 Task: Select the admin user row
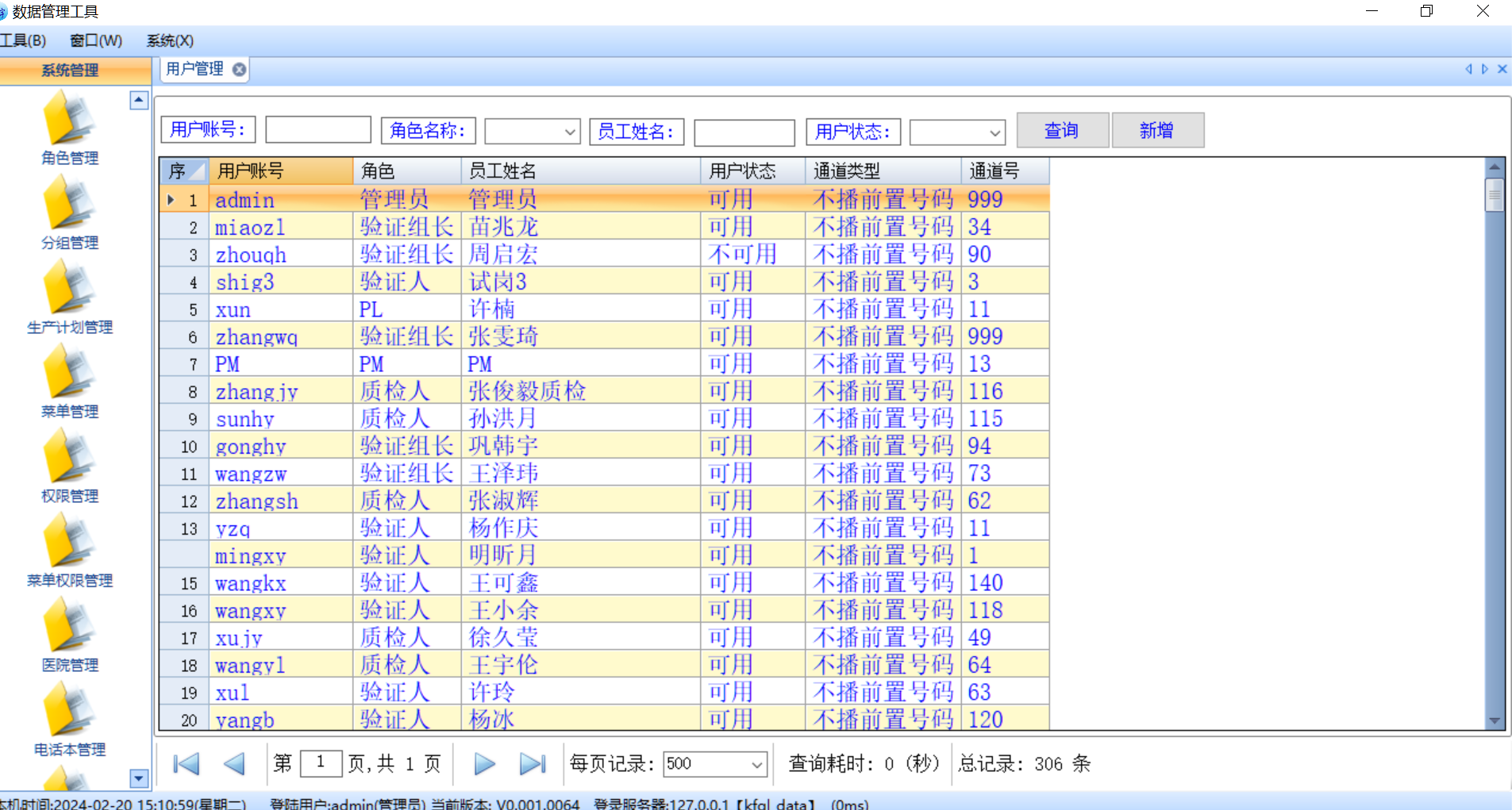click(604, 199)
